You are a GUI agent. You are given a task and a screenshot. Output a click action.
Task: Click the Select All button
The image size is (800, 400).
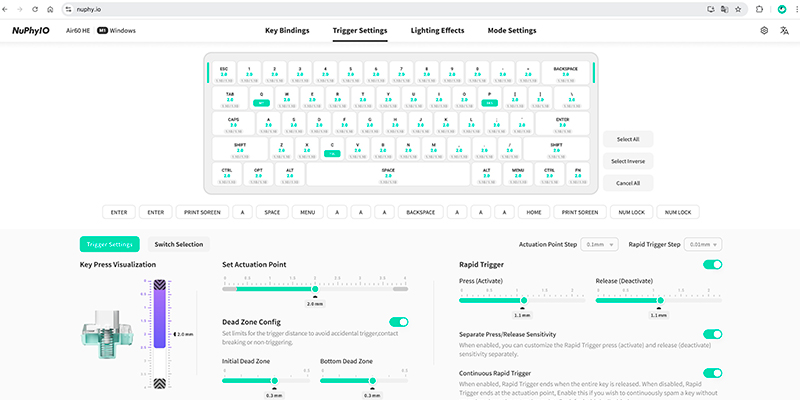pos(628,139)
